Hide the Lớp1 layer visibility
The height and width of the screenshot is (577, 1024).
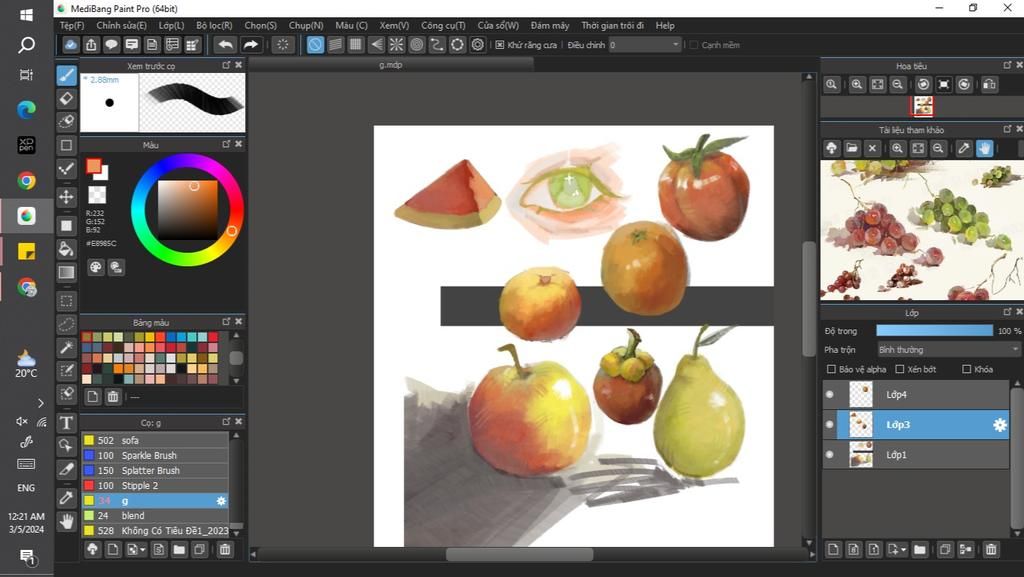point(830,454)
